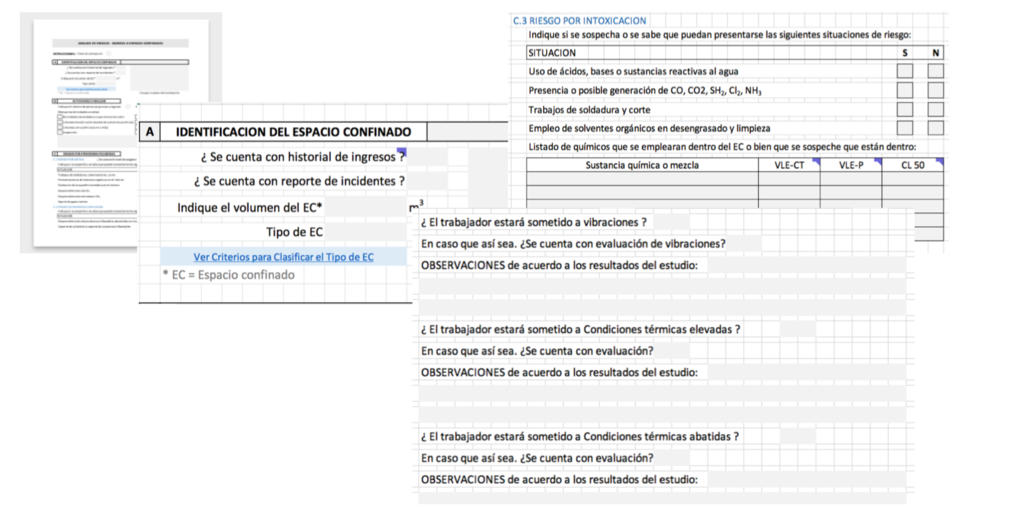Click the note * EC = Espacio confinado
Viewport: 1024px width, 511px height.
click(x=229, y=275)
